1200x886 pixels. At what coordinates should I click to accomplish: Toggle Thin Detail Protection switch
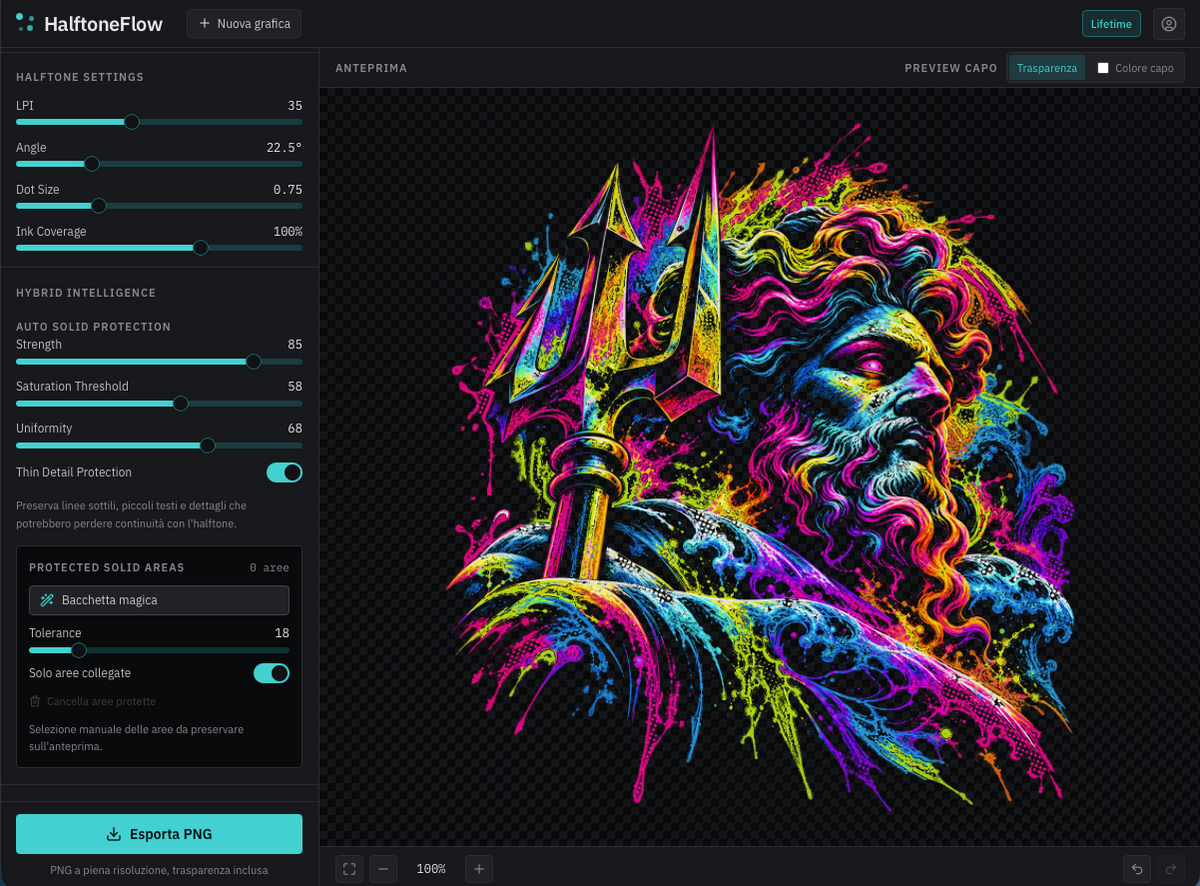tap(284, 472)
